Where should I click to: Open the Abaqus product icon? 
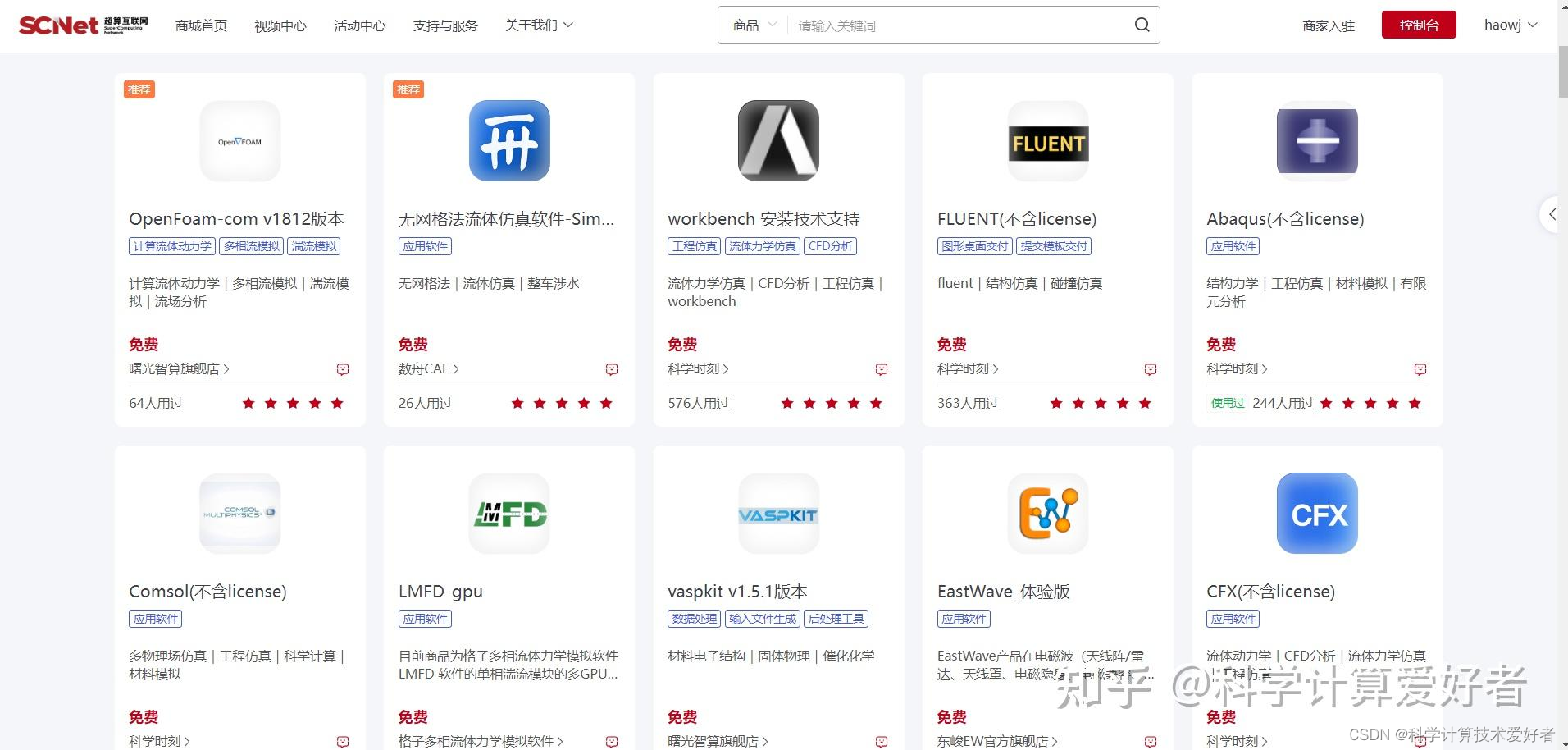pos(1317,141)
